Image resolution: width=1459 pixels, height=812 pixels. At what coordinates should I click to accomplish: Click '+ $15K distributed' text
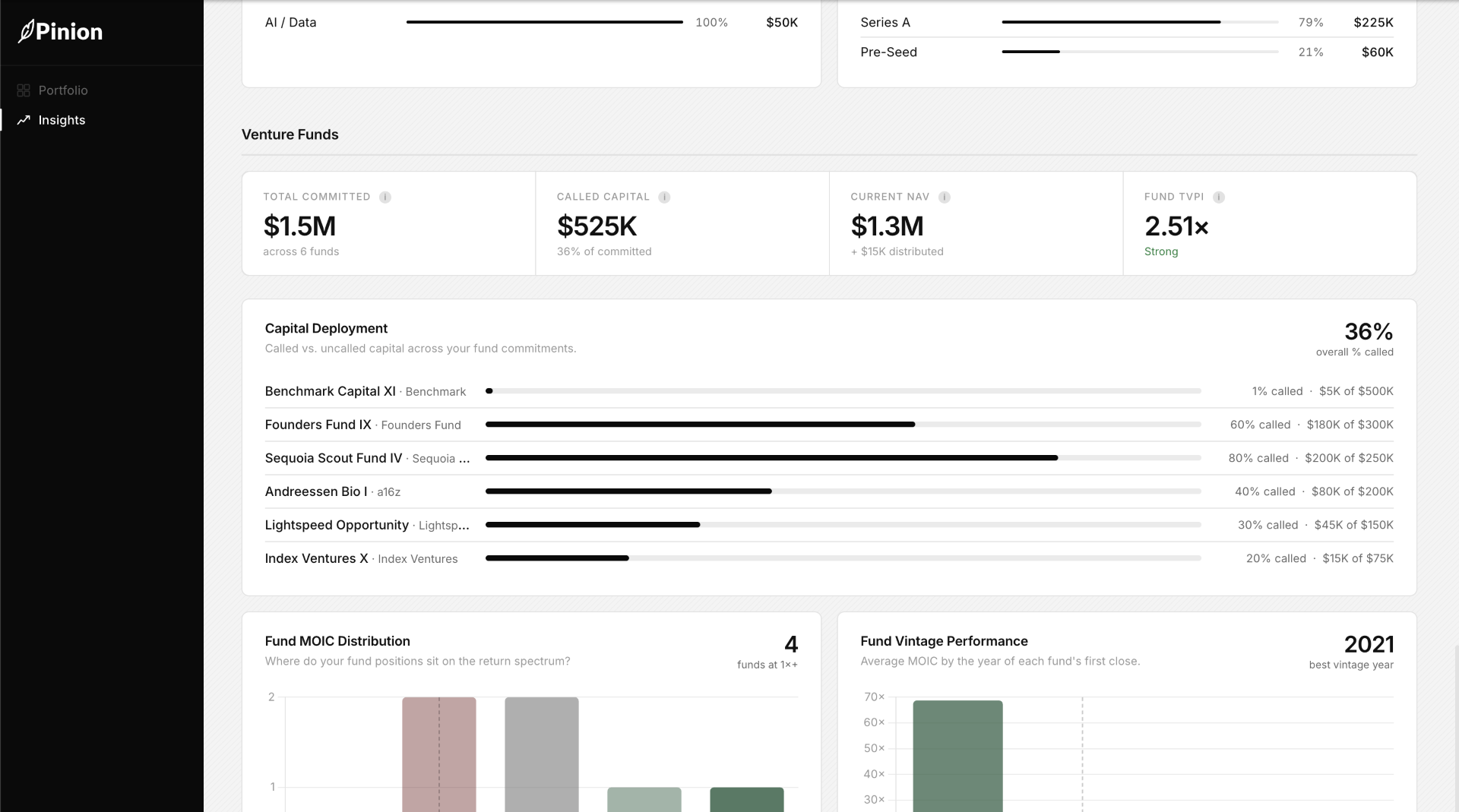897,251
